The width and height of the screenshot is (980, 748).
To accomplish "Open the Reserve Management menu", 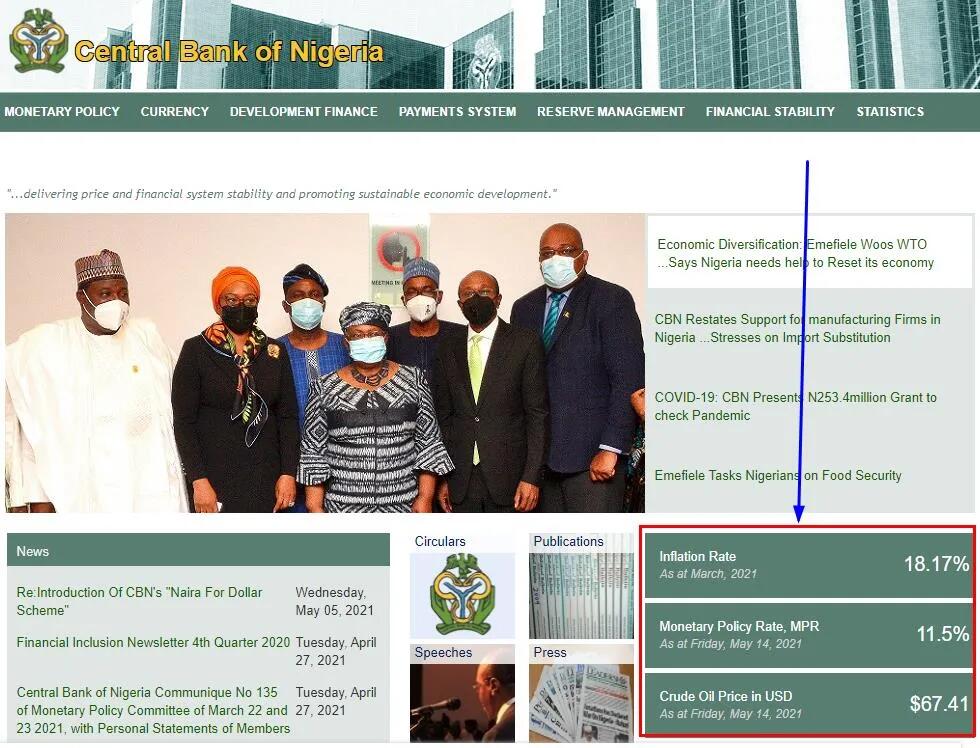I will (x=611, y=112).
